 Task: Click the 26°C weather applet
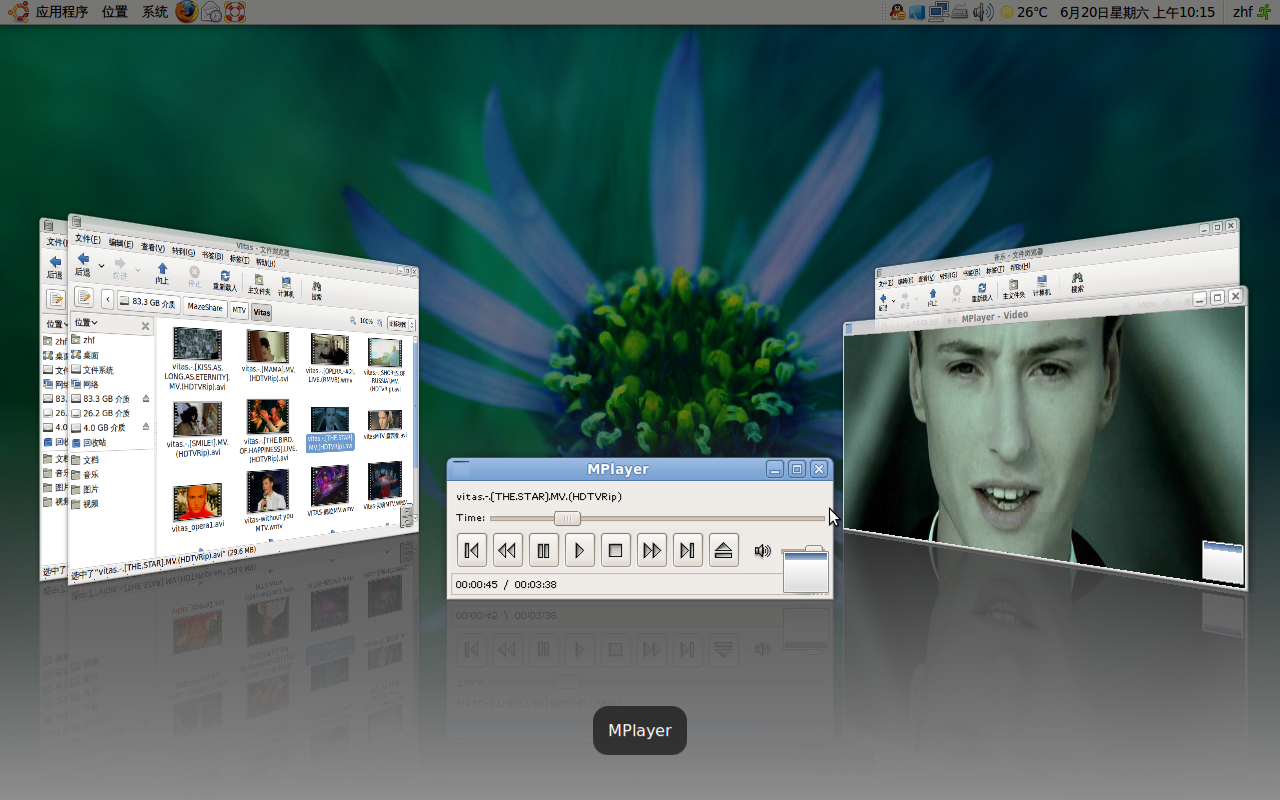coord(1024,12)
